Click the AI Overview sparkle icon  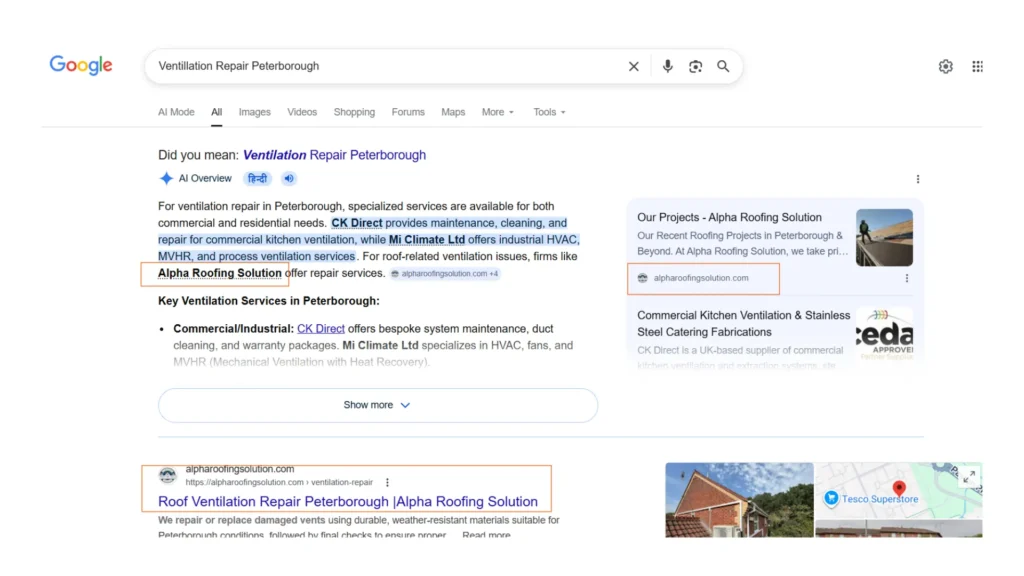click(166, 178)
